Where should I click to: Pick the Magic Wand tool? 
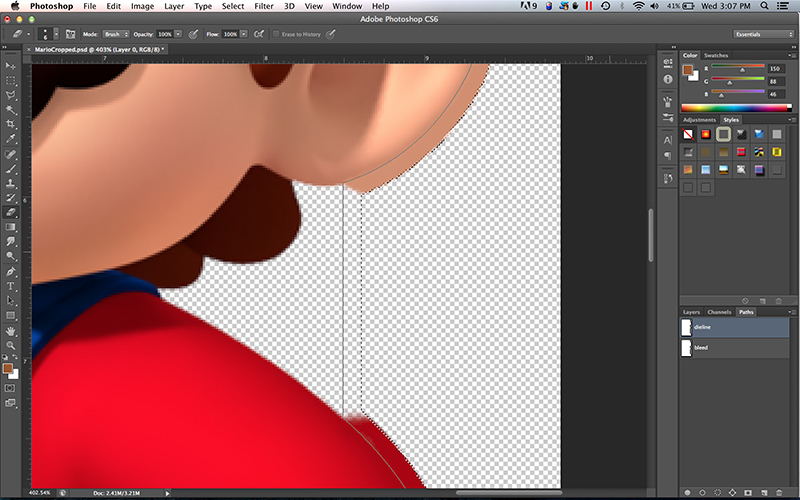point(10,110)
